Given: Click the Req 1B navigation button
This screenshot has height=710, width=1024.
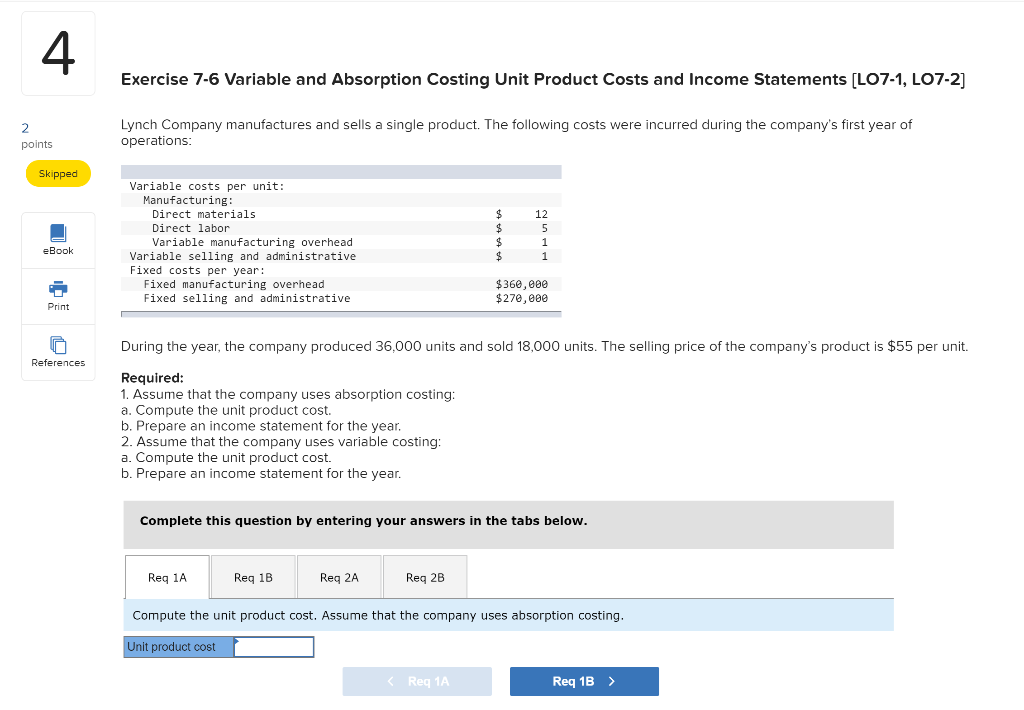Looking at the screenshot, I should coord(584,681).
